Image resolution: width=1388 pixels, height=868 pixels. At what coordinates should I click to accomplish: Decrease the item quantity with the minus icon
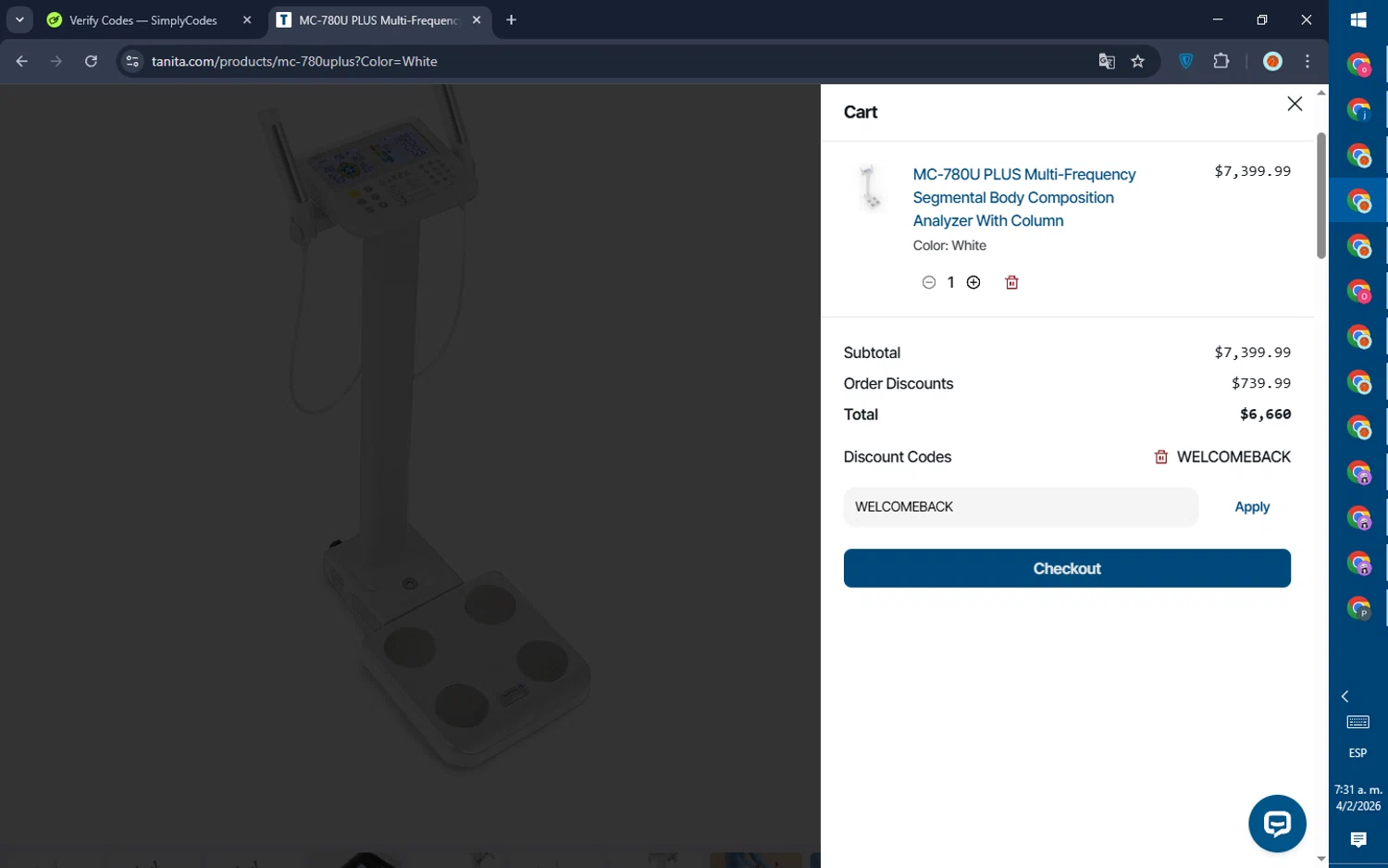pyautogui.click(x=929, y=282)
